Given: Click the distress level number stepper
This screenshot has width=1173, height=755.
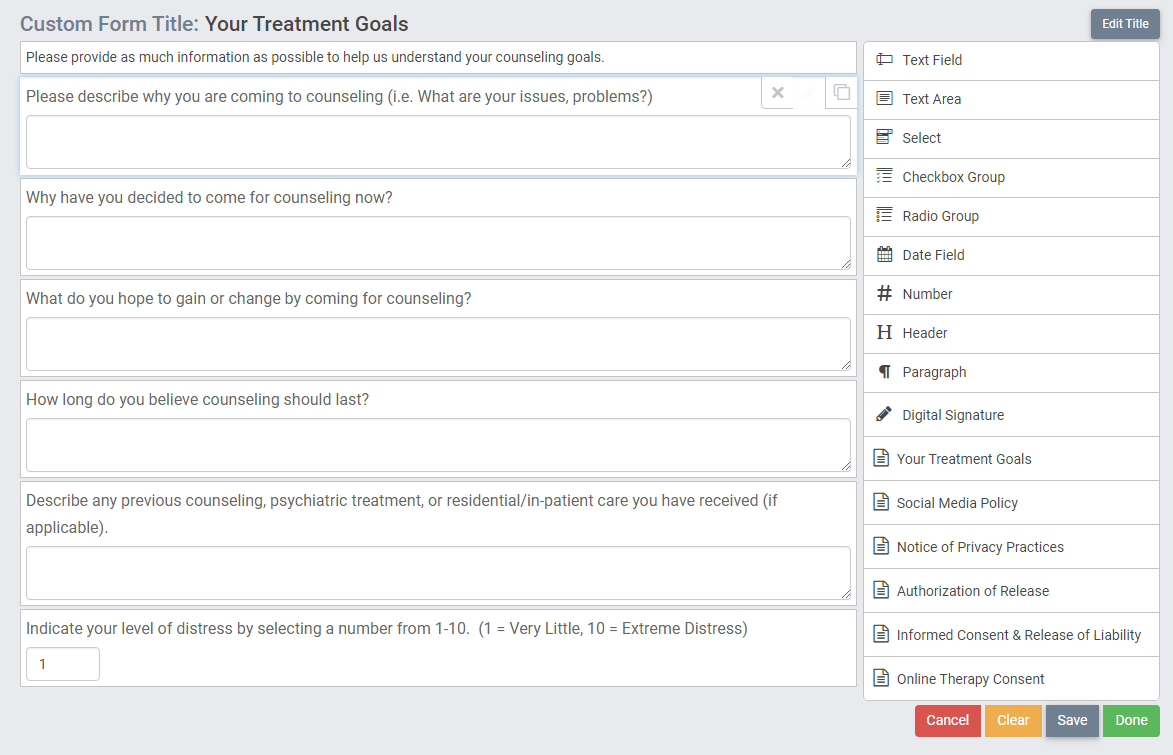Looking at the screenshot, I should click(x=63, y=664).
